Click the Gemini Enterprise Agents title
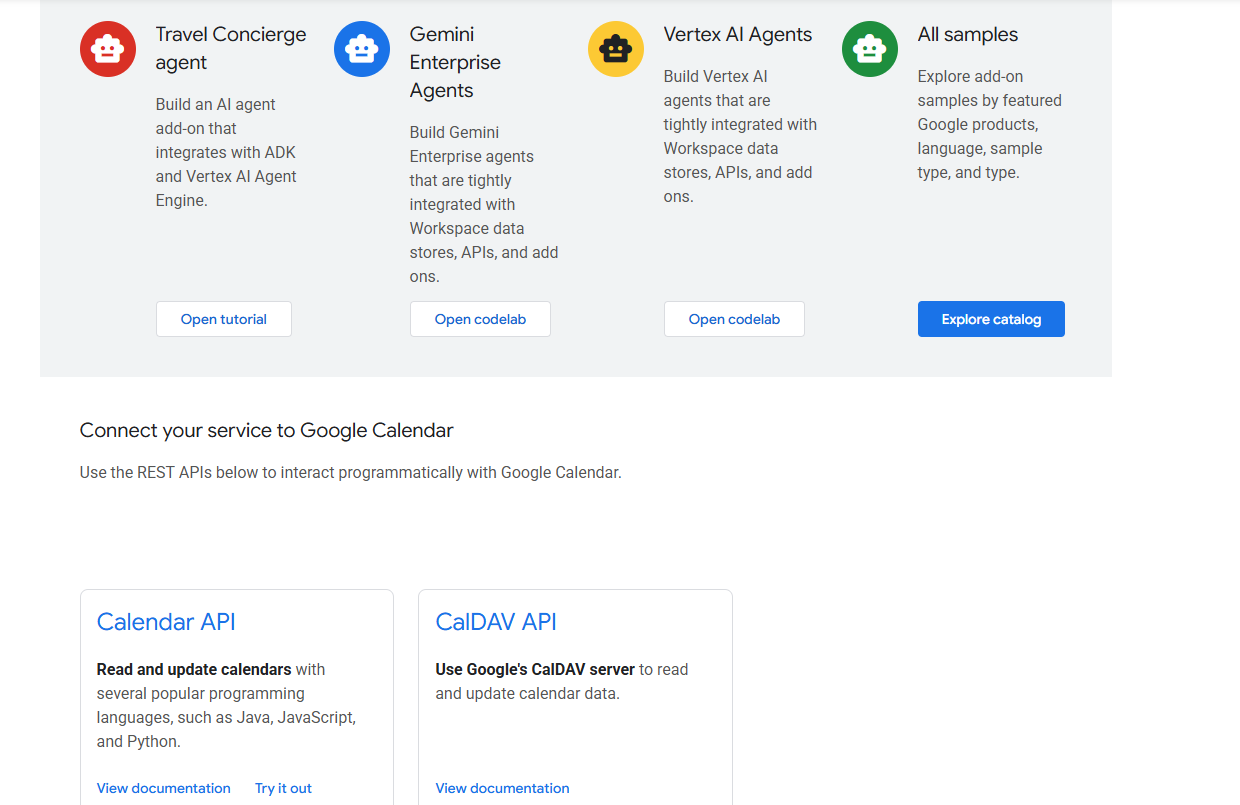Viewport: 1240px width, 805px height. click(455, 61)
